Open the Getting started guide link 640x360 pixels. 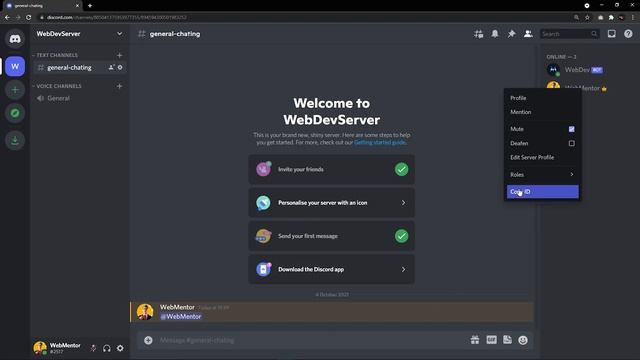click(380, 142)
